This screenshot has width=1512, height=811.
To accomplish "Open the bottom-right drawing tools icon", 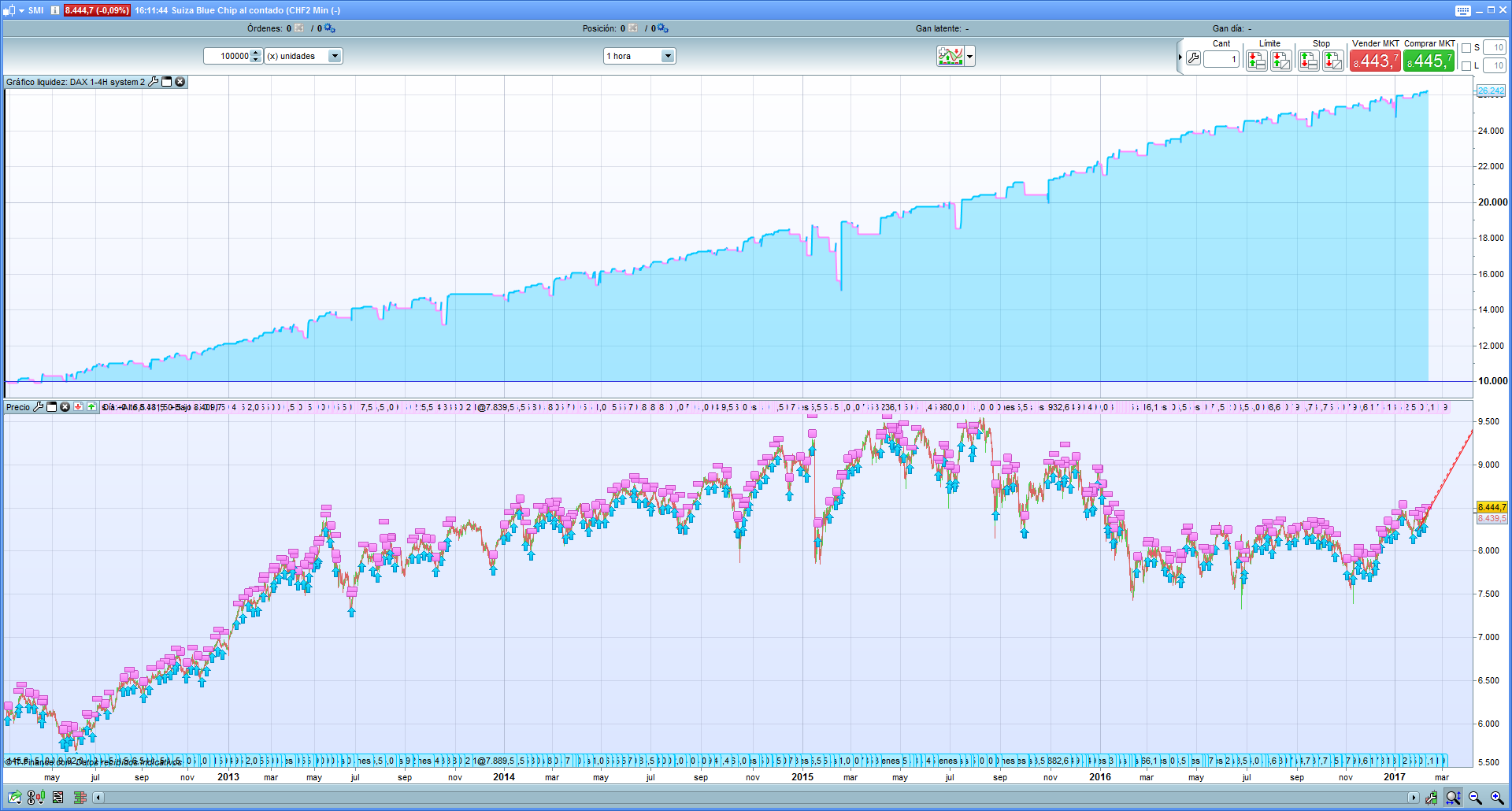I will pos(1431,798).
